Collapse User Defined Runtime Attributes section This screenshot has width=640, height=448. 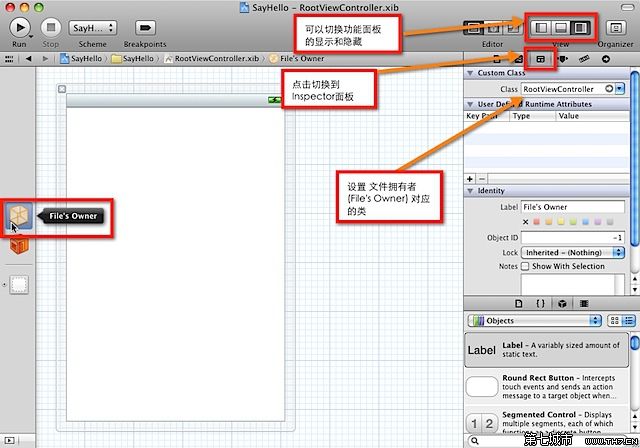470,104
